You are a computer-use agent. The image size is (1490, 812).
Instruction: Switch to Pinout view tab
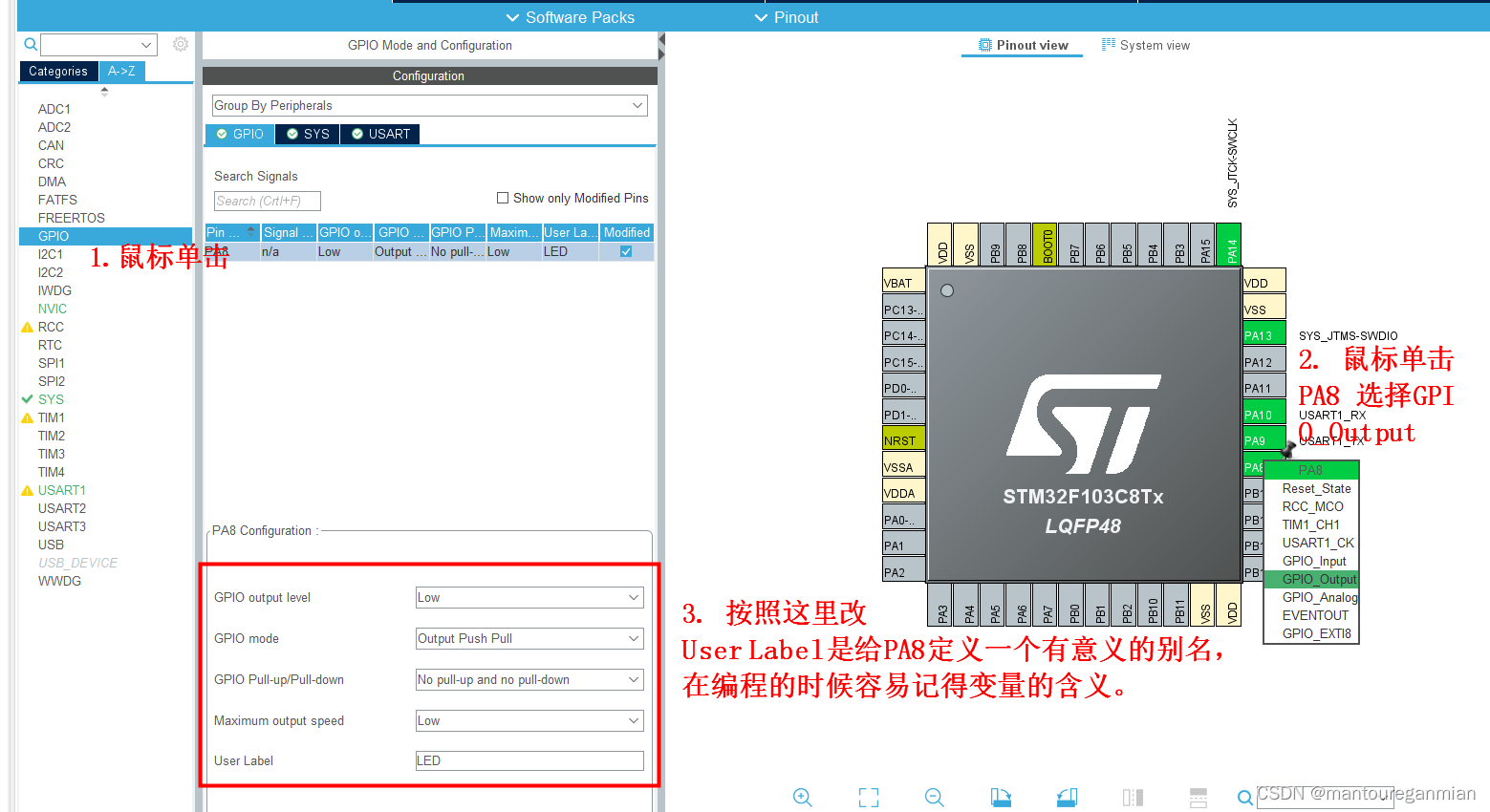[1023, 45]
